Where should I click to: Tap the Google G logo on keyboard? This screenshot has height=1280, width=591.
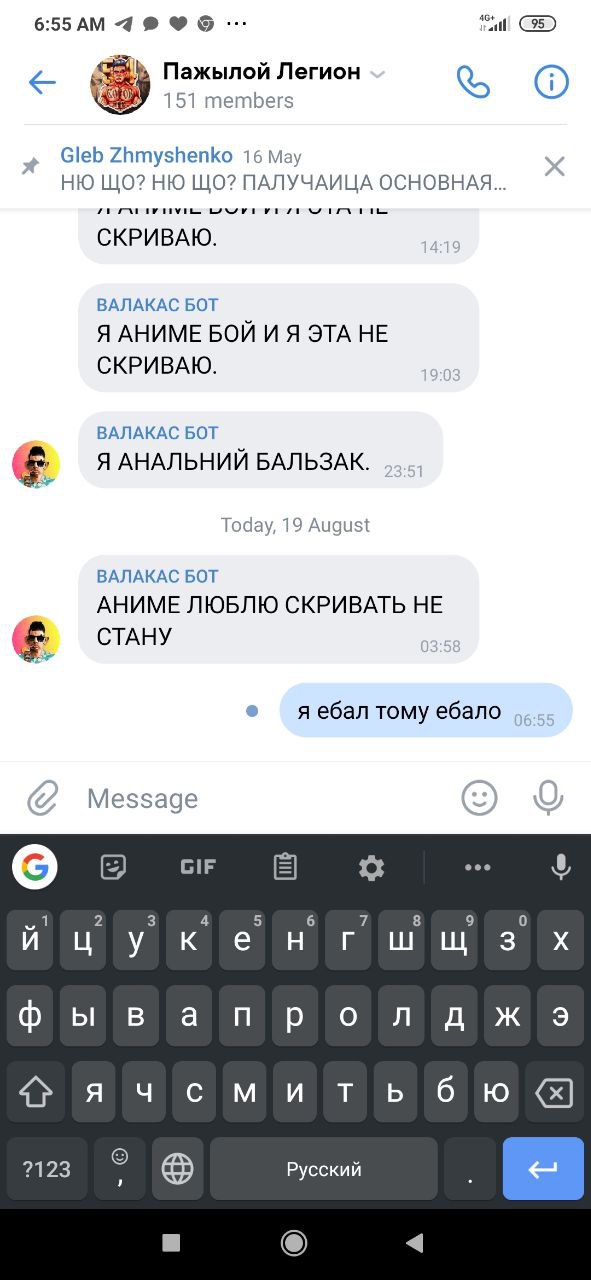point(35,867)
